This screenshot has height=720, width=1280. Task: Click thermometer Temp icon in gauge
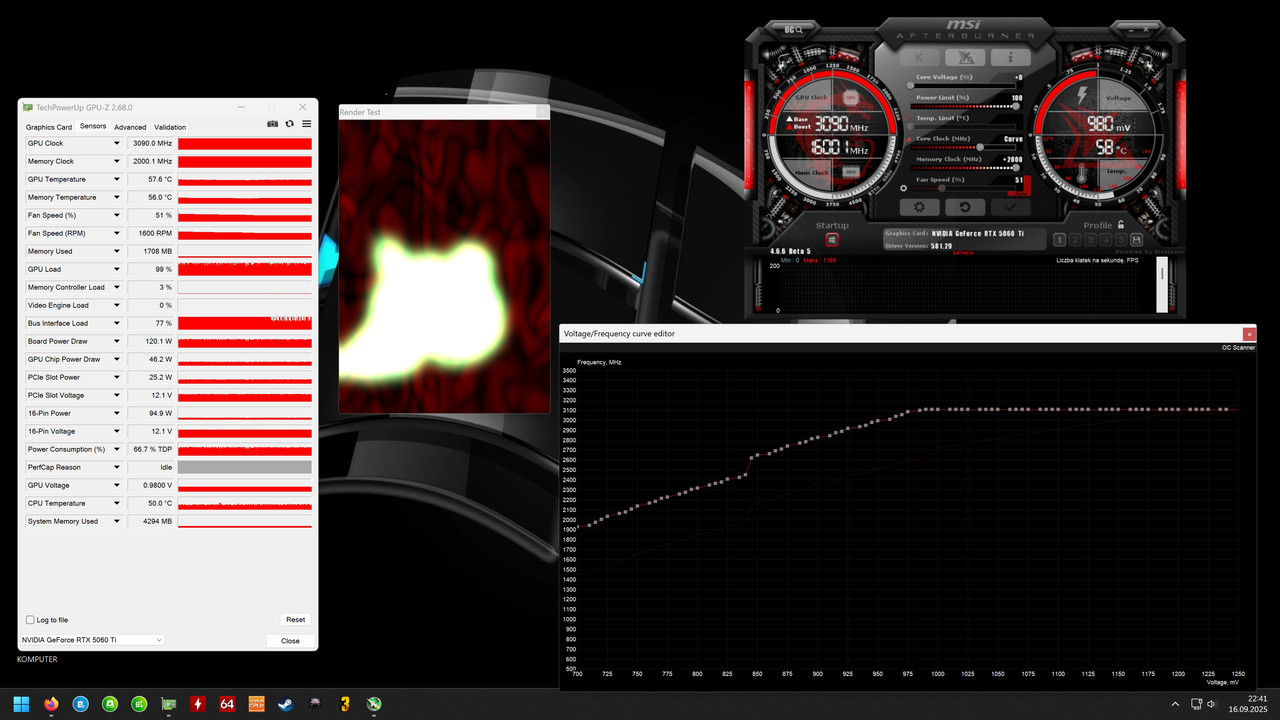pyautogui.click(x=1080, y=175)
